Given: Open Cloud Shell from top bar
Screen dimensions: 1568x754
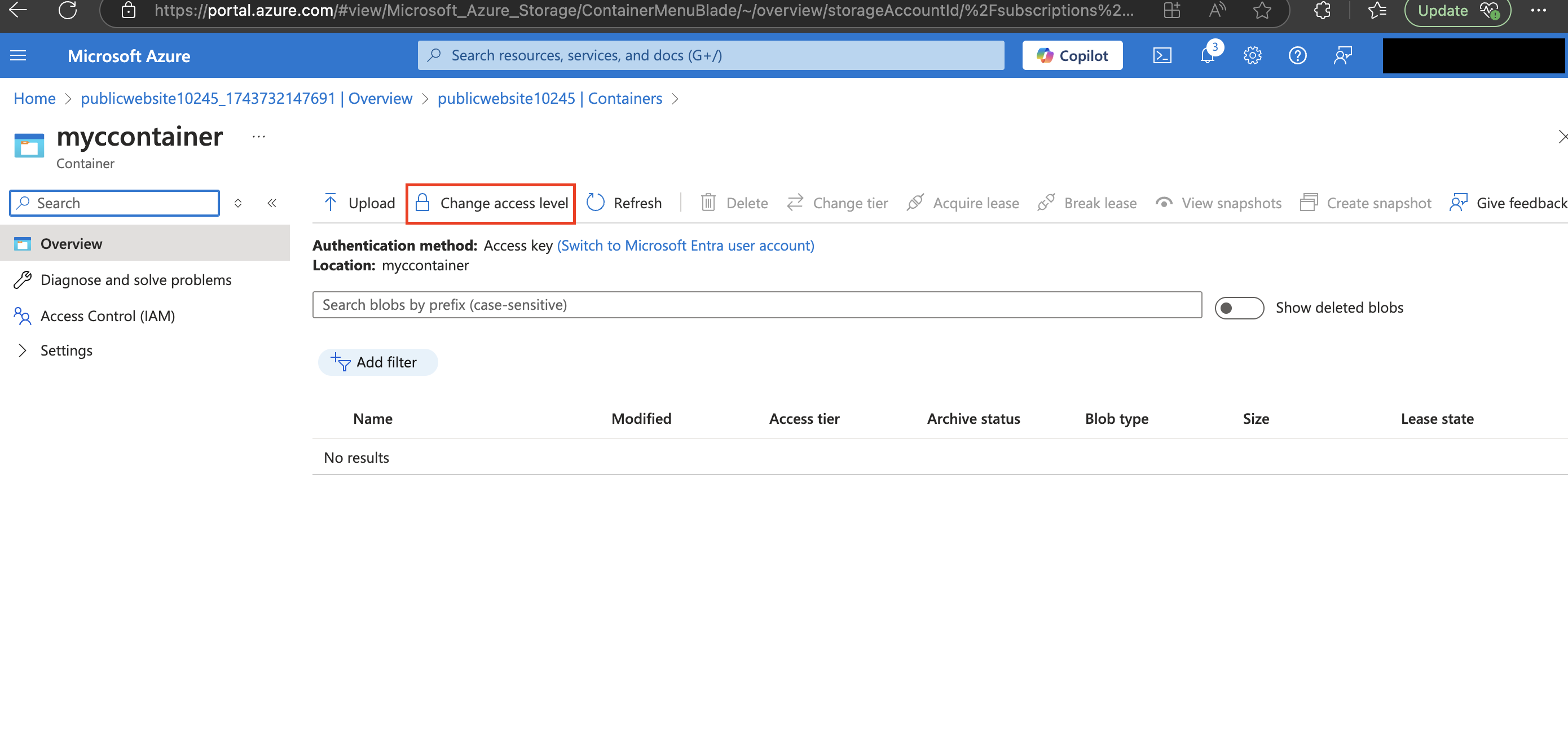Looking at the screenshot, I should 1162,55.
